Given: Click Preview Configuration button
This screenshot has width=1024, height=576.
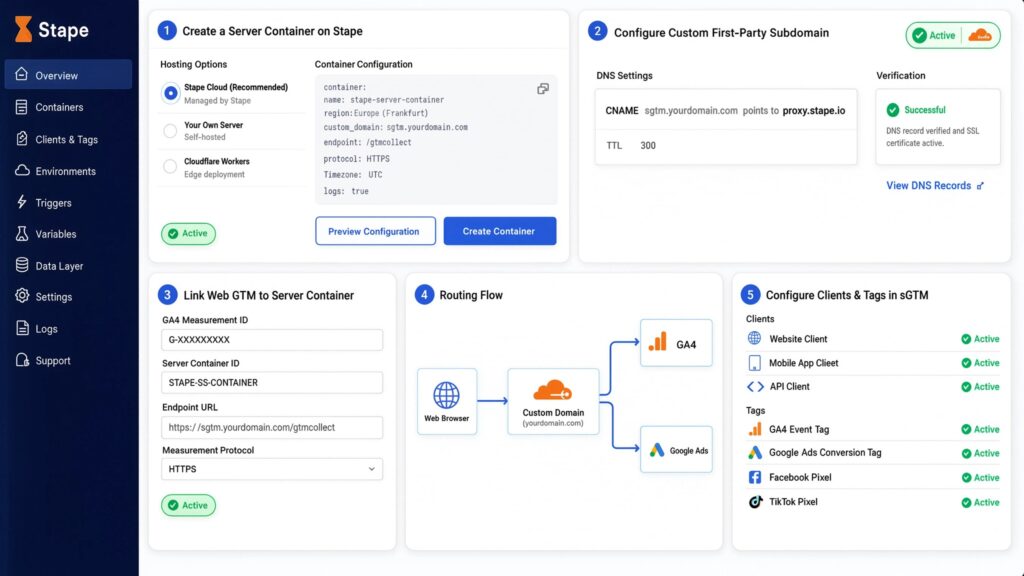Looking at the screenshot, I should coord(375,231).
